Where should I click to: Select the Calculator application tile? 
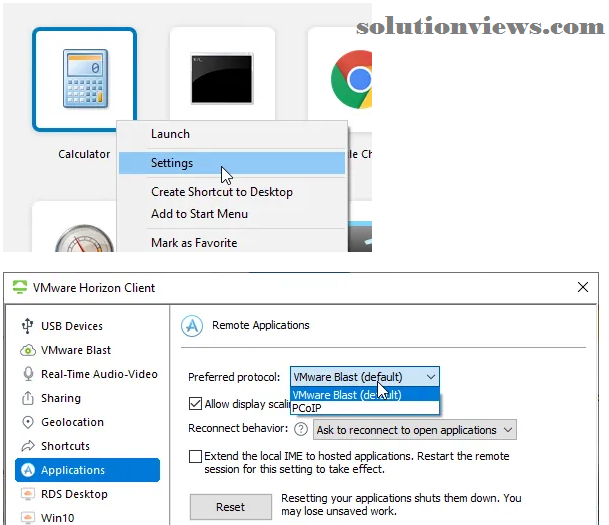(x=84, y=79)
